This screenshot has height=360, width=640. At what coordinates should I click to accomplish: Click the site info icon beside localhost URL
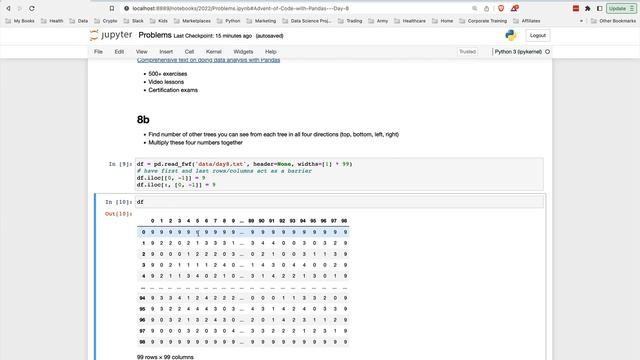(x=127, y=8)
